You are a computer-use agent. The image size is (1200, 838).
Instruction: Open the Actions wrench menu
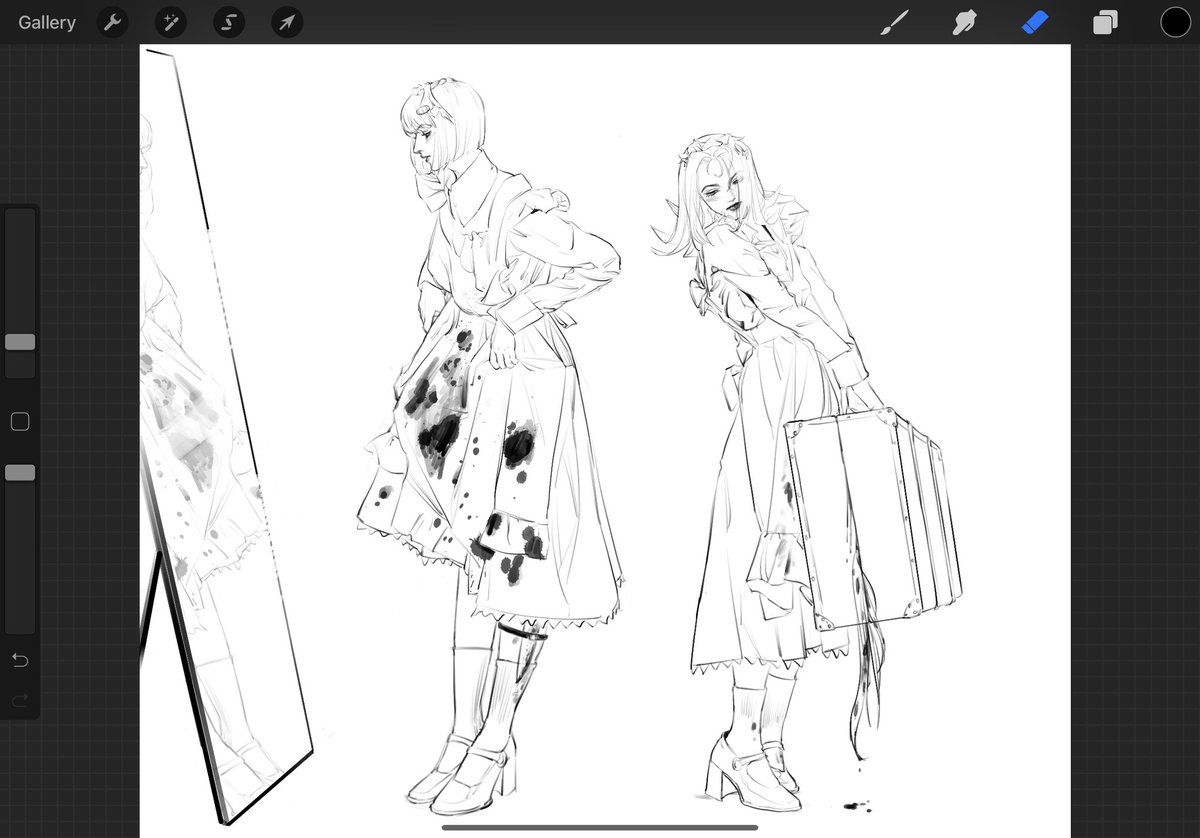click(x=112, y=22)
